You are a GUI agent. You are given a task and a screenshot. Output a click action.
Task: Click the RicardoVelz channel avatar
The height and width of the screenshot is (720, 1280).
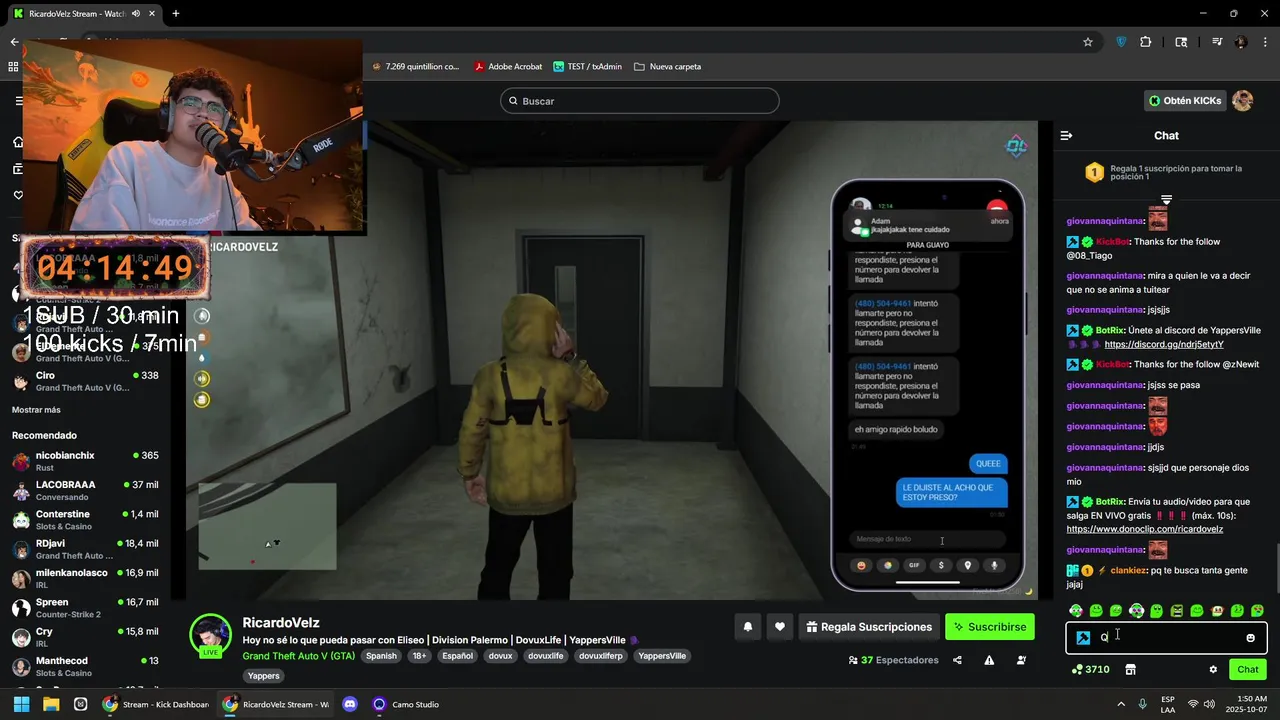(211, 634)
